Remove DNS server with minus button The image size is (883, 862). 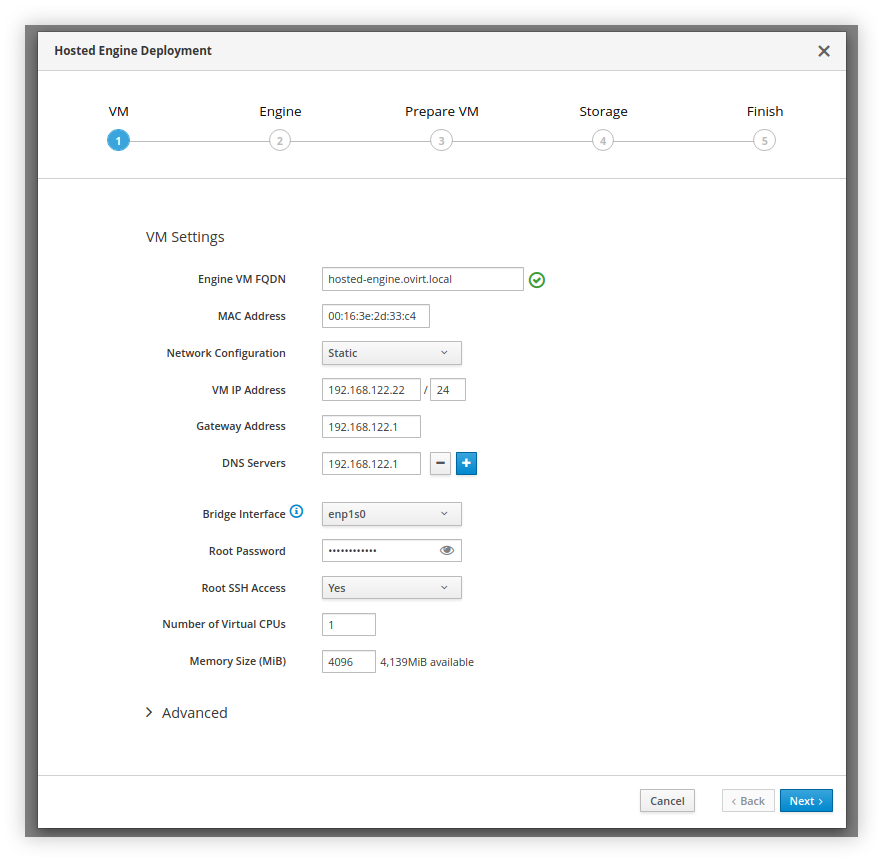[440, 464]
